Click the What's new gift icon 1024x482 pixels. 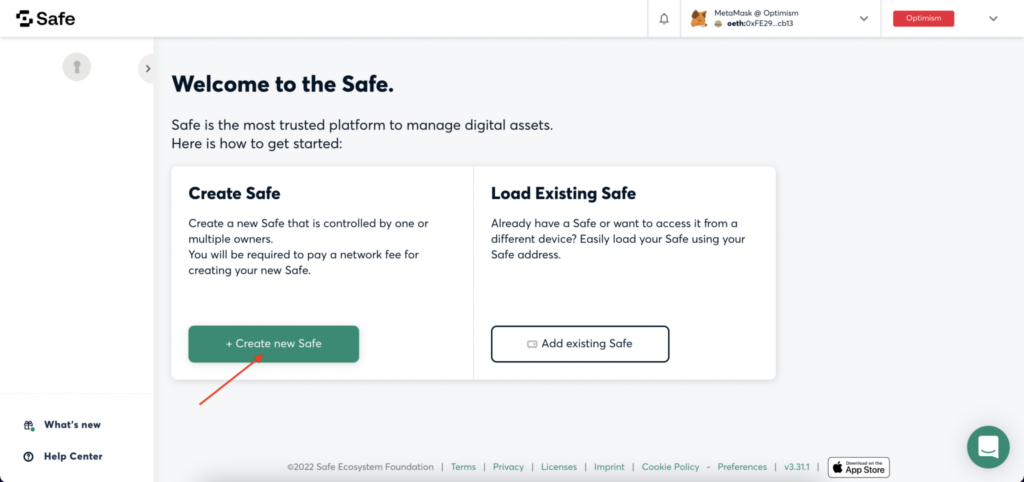(29, 425)
